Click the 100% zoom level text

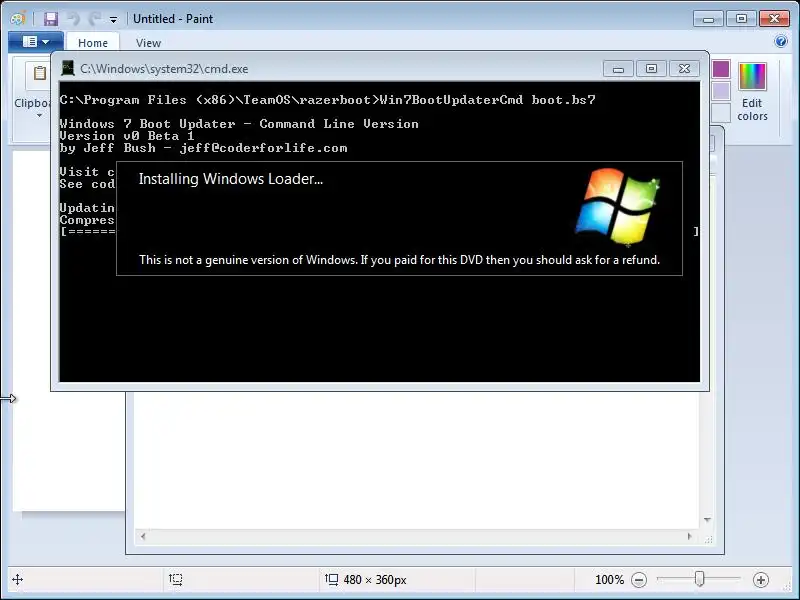tap(609, 580)
